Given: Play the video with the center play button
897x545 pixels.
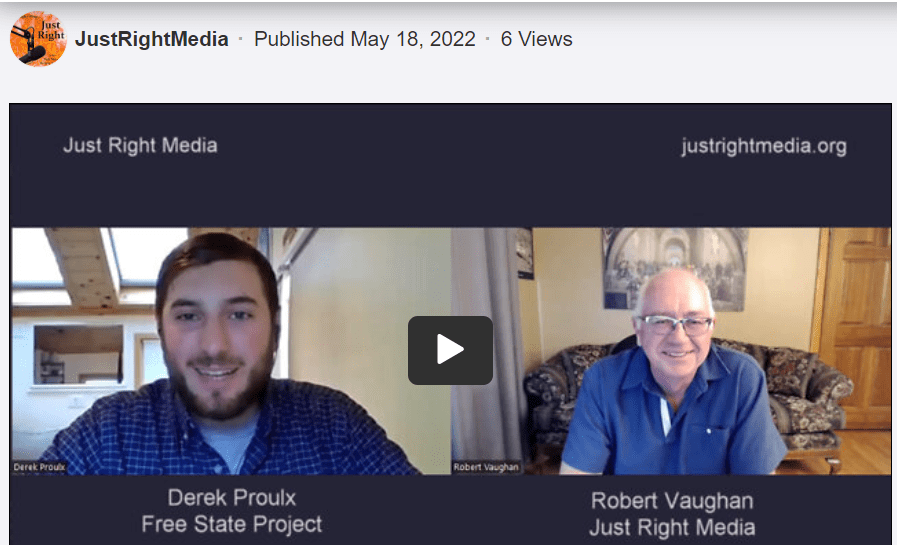Looking at the screenshot, I should [x=450, y=350].
